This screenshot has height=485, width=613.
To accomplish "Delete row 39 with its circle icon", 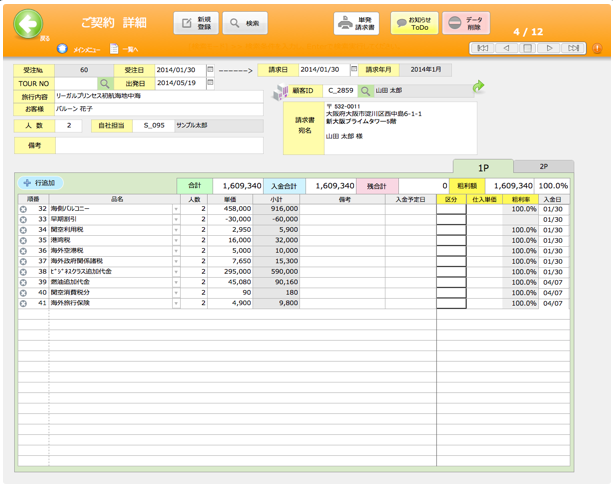I will click(x=23, y=283).
